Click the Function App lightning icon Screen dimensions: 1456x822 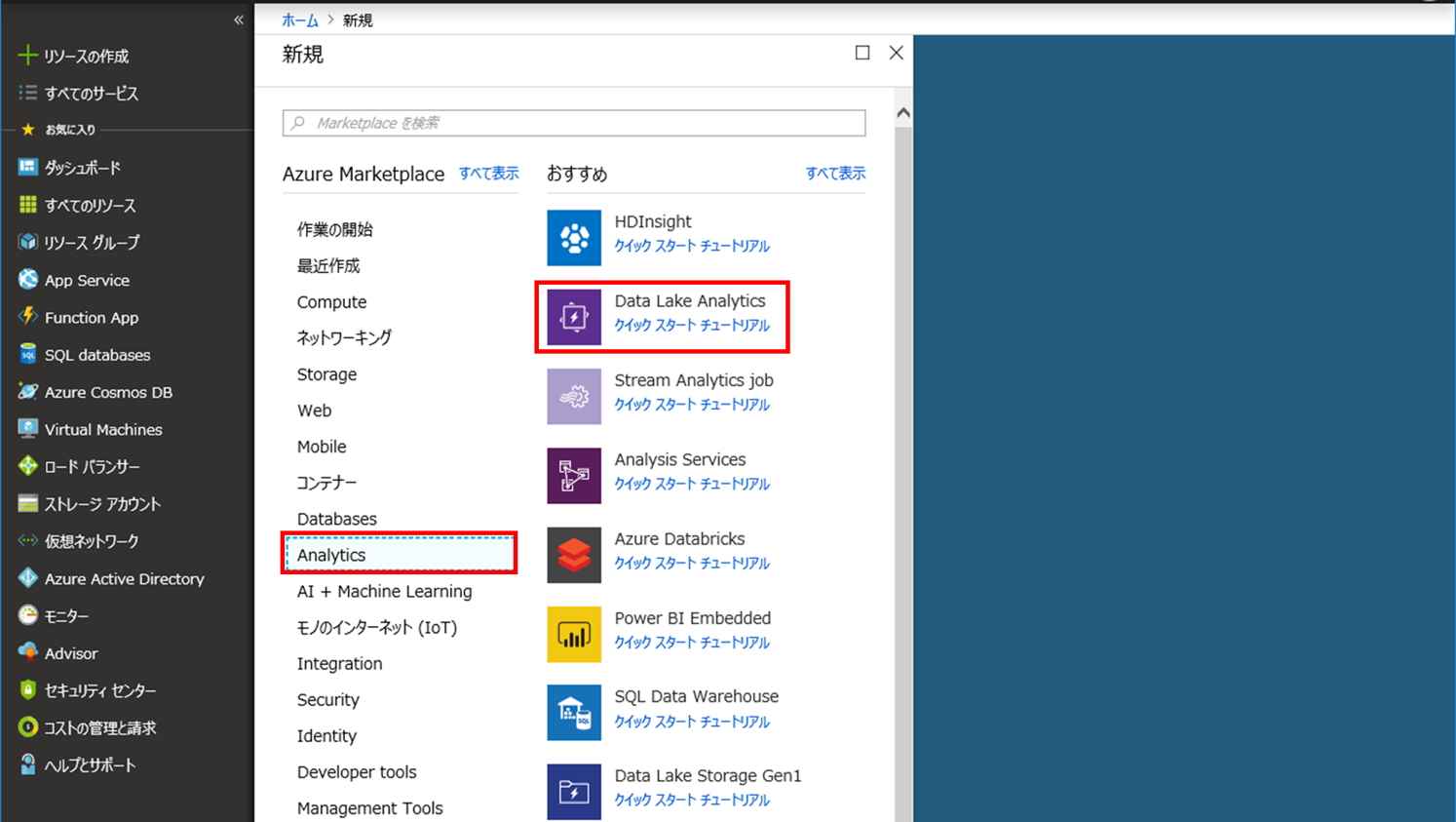27,317
